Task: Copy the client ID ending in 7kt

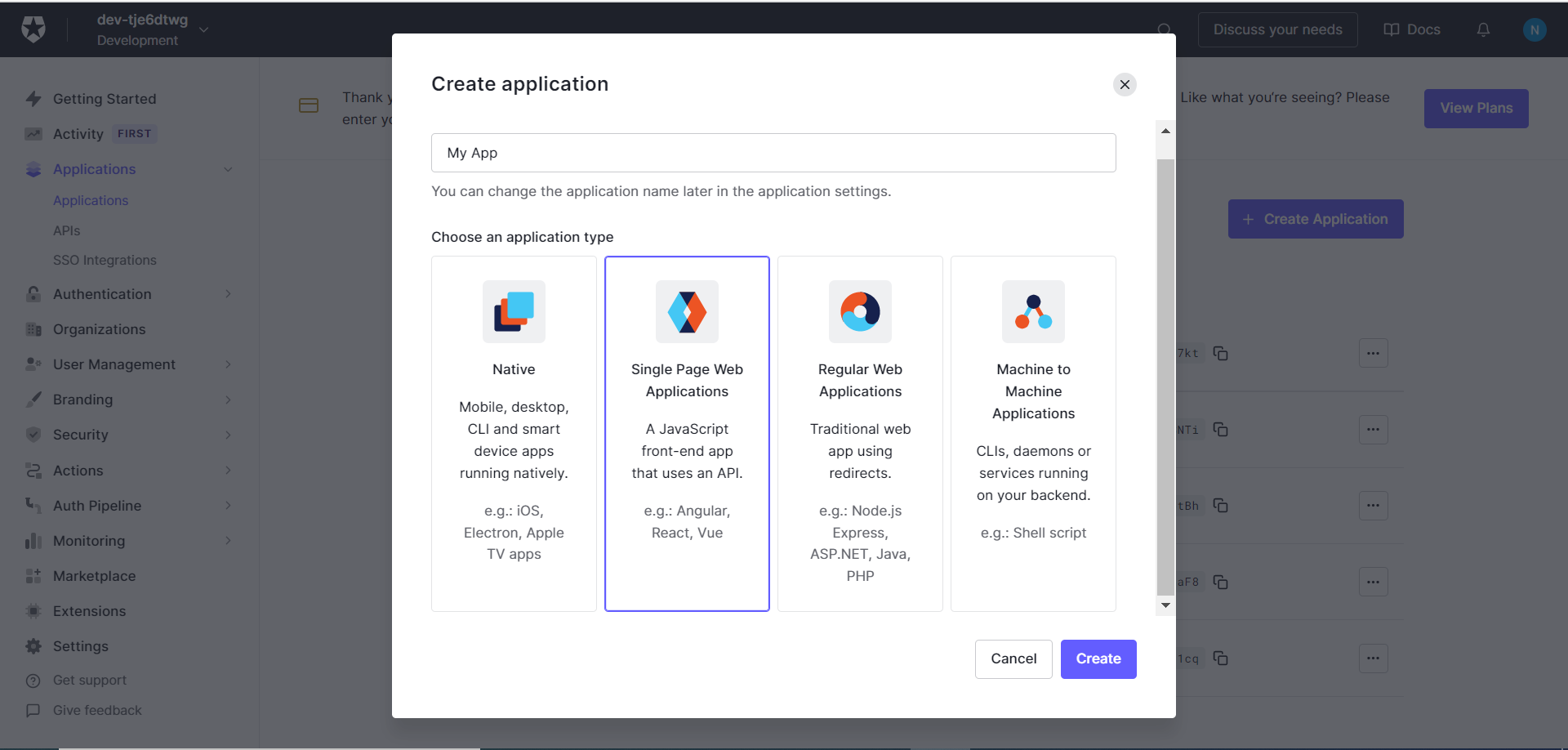Action: click(x=1220, y=353)
